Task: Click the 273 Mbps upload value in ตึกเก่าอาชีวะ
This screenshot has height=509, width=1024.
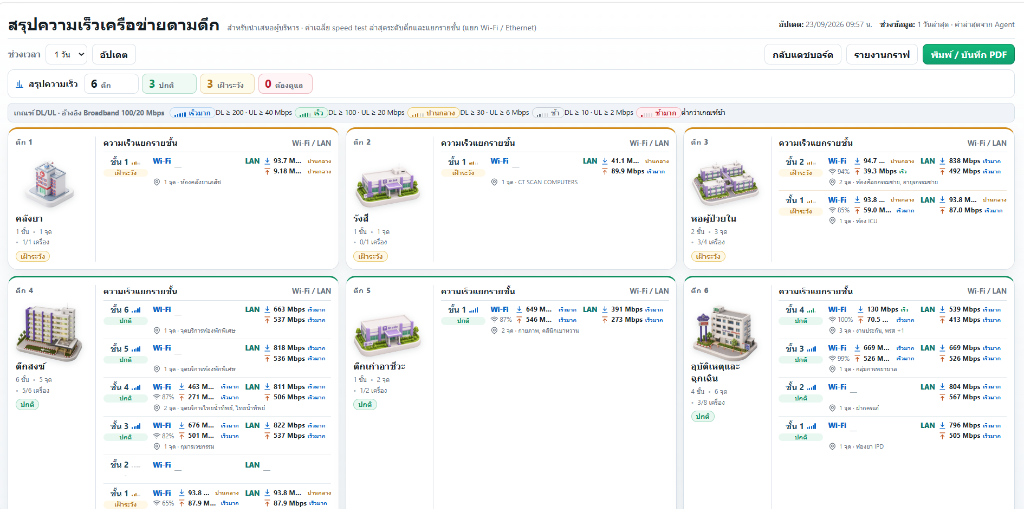Action: pyautogui.click(x=627, y=320)
